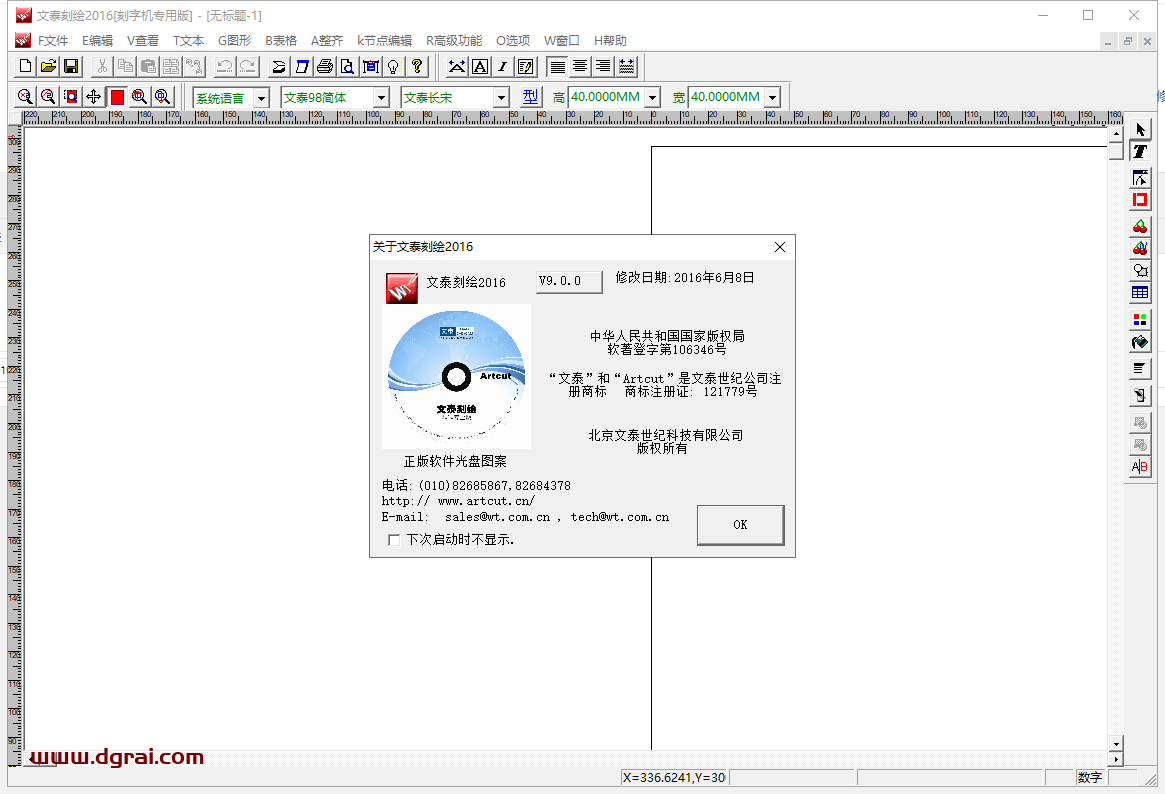This screenshot has width=1165, height=794.
Task: Open the four-color squares palette tool
Action: point(1140,319)
